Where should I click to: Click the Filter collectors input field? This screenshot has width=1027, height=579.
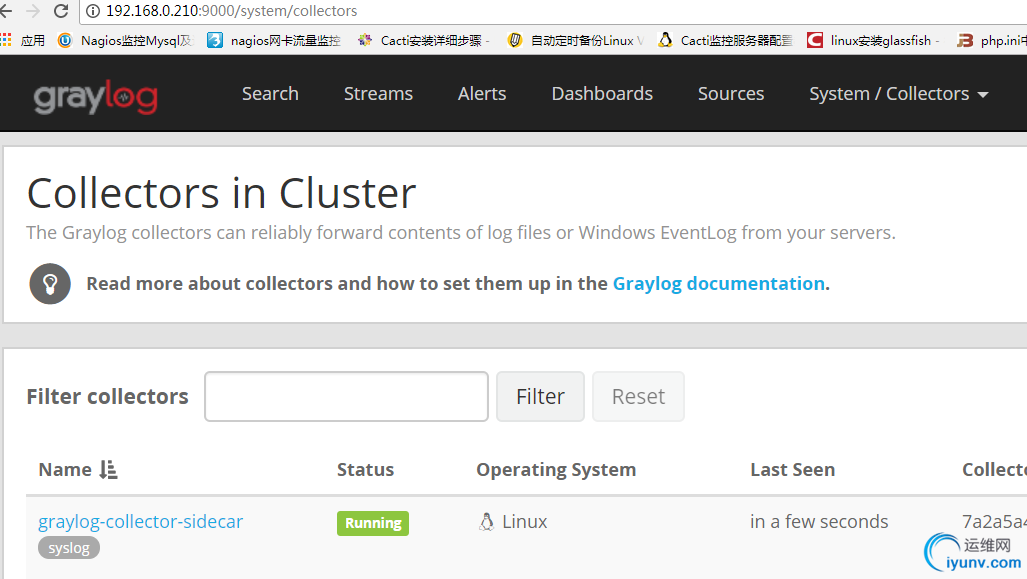346,396
